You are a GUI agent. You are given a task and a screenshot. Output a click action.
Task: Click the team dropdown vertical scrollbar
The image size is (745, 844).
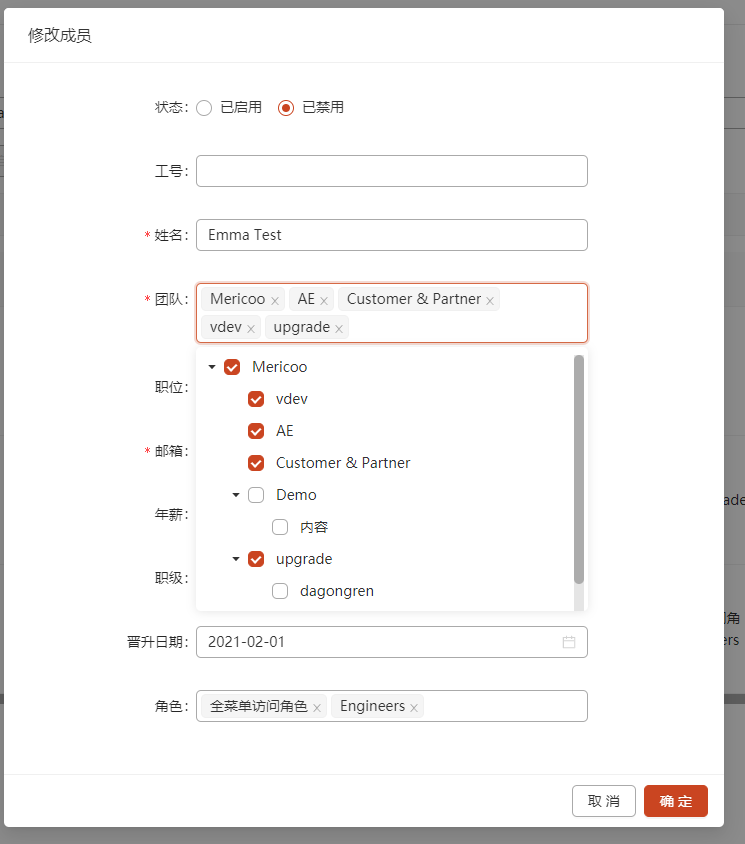pyautogui.click(x=579, y=469)
